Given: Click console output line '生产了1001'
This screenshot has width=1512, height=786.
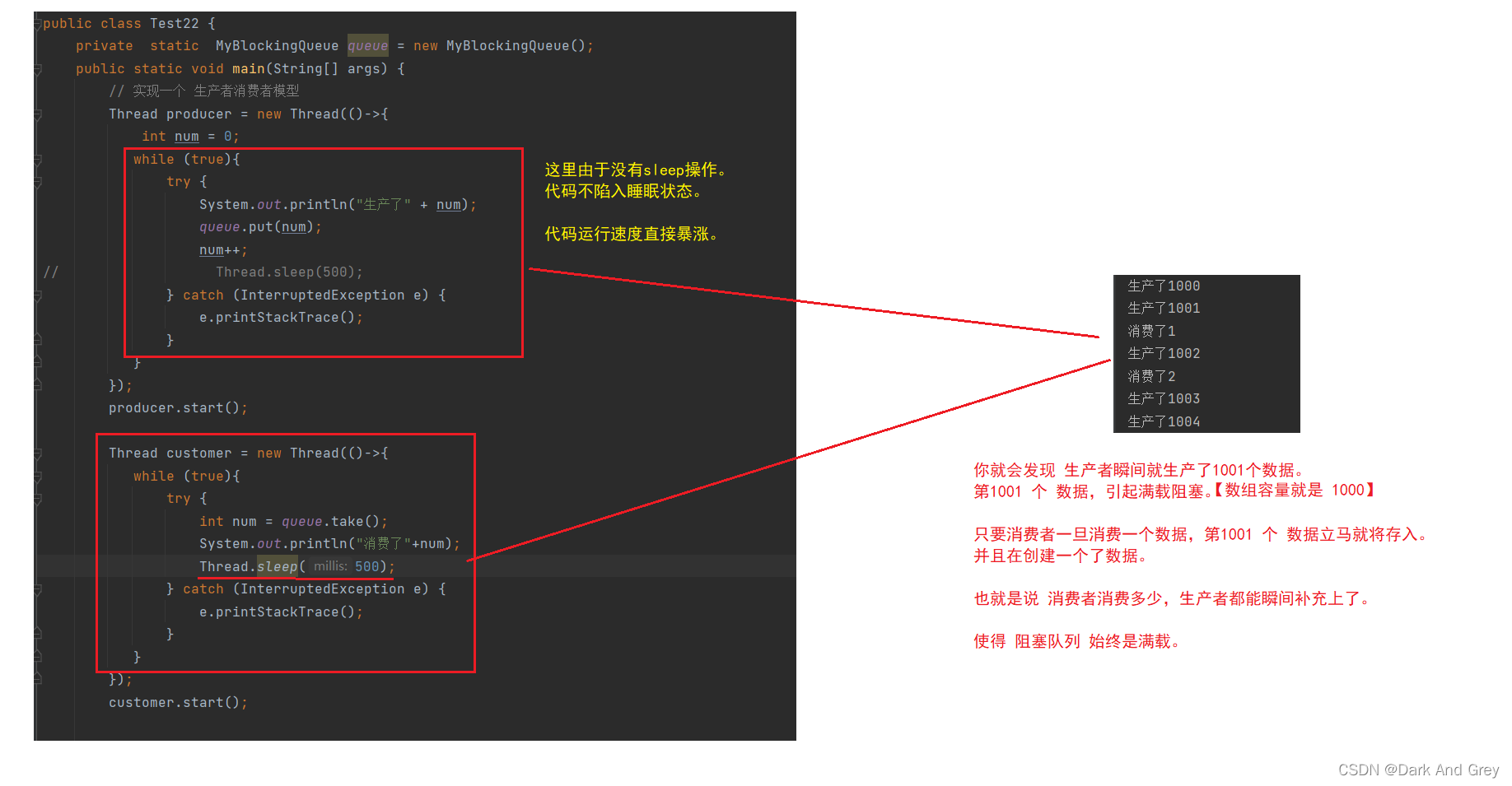Looking at the screenshot, I should click(x=1164, y=309).
